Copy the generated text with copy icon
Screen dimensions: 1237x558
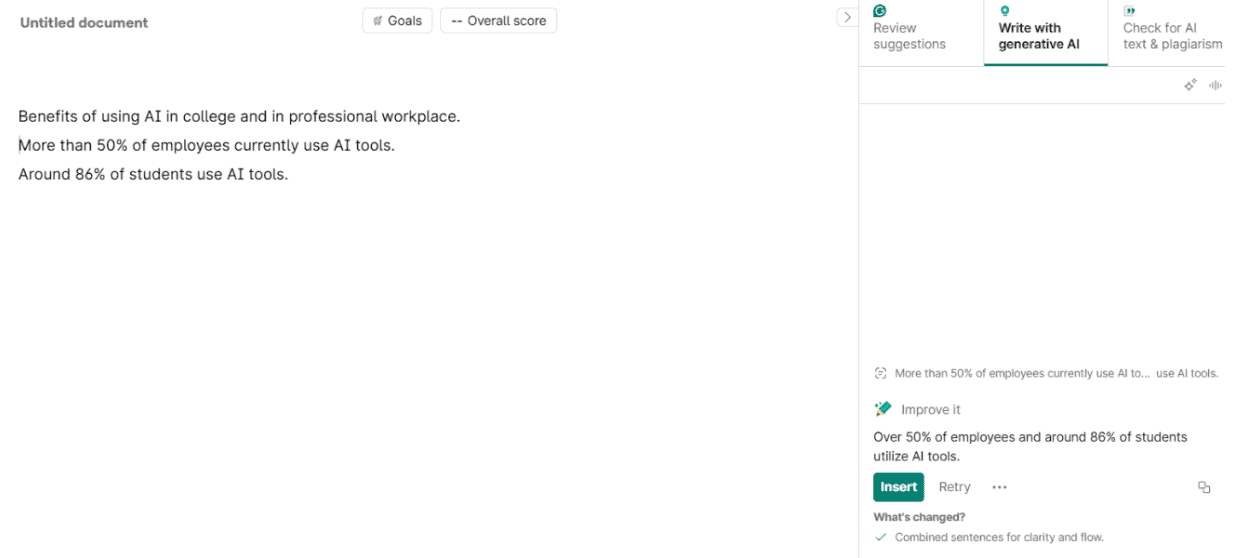tap(1204, 487)
